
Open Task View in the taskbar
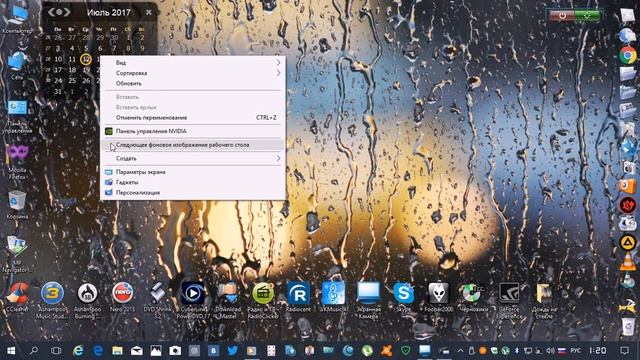[56, 351]
